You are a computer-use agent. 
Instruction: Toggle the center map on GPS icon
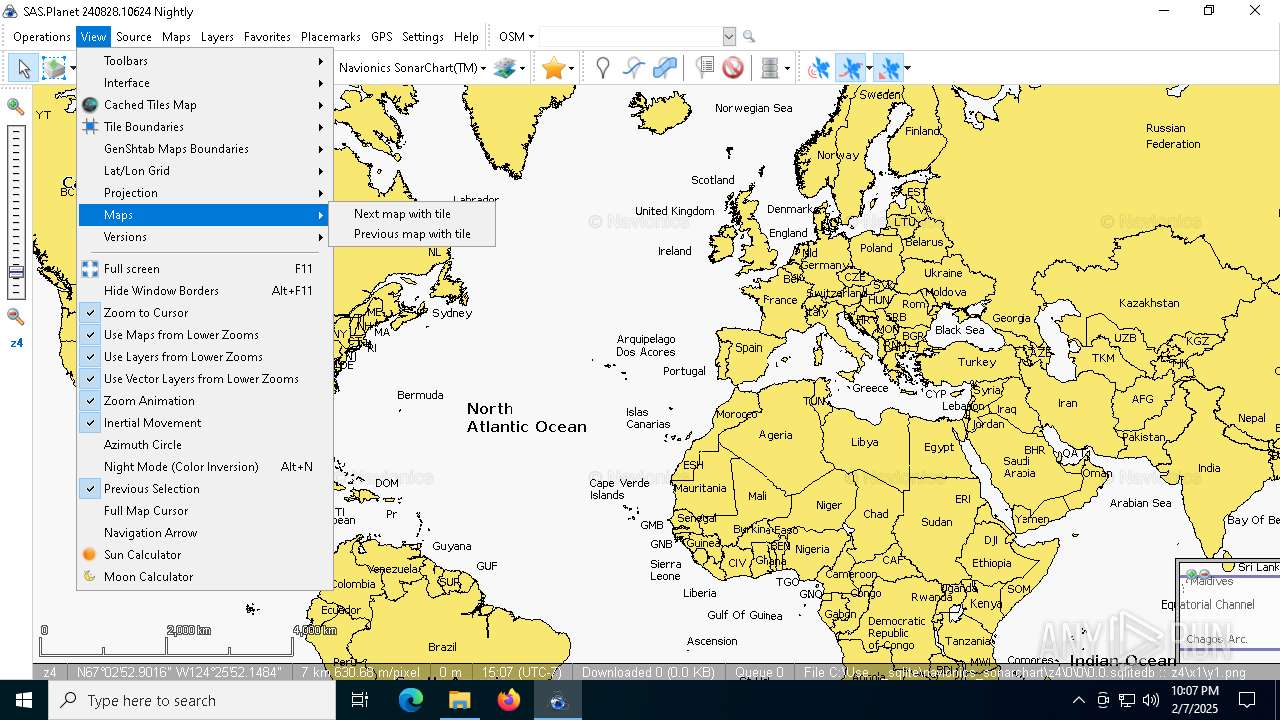(x=888, y=68)
